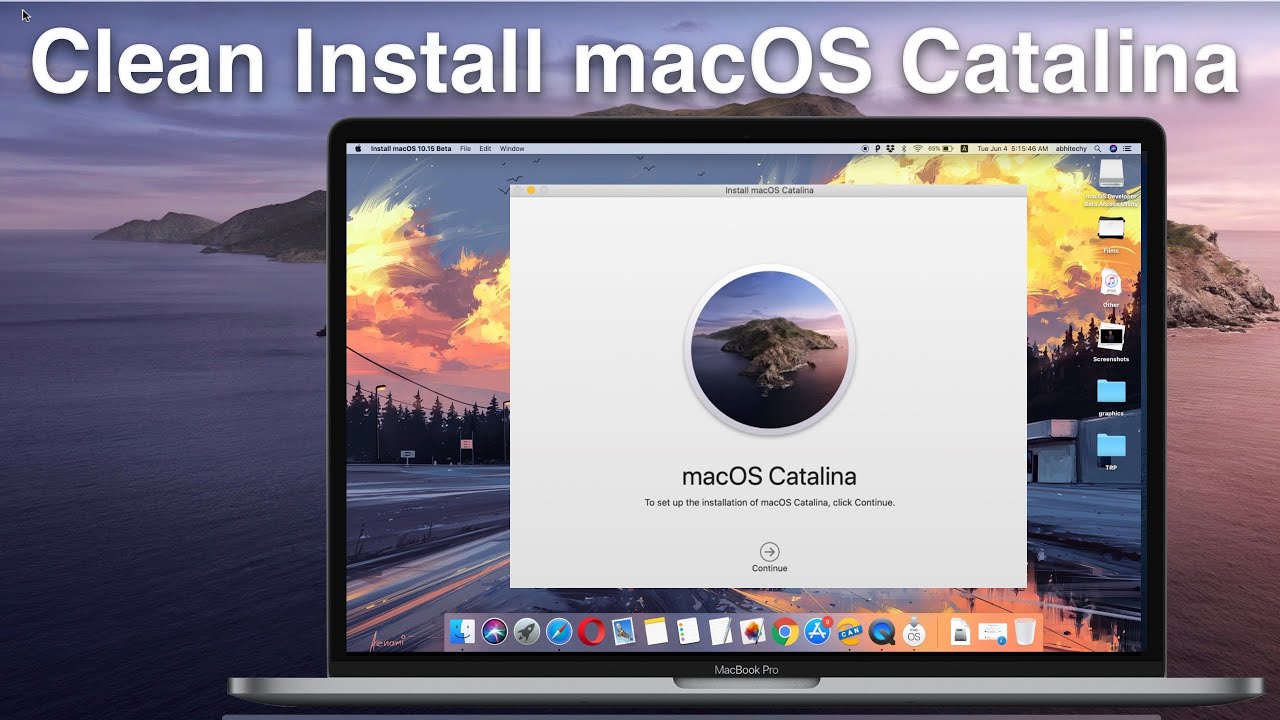Image resolution: width=1280 pixels, height=720 pixels.
Task: Open the Dropbox menu bar icon
Action: click(890, 148)
